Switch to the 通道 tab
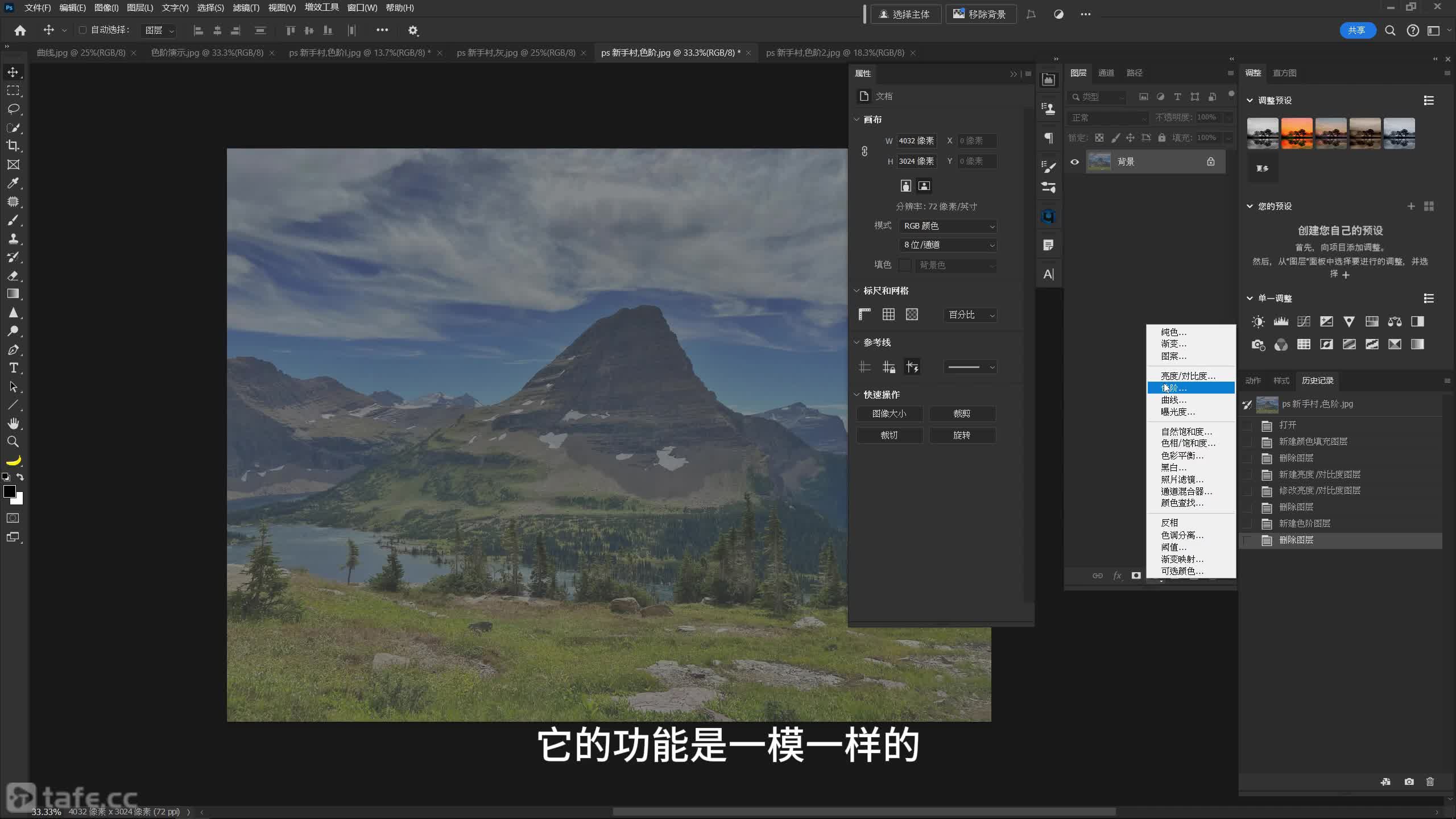Viewport: 1456px width, 819px height. (x=1106, y=73)
